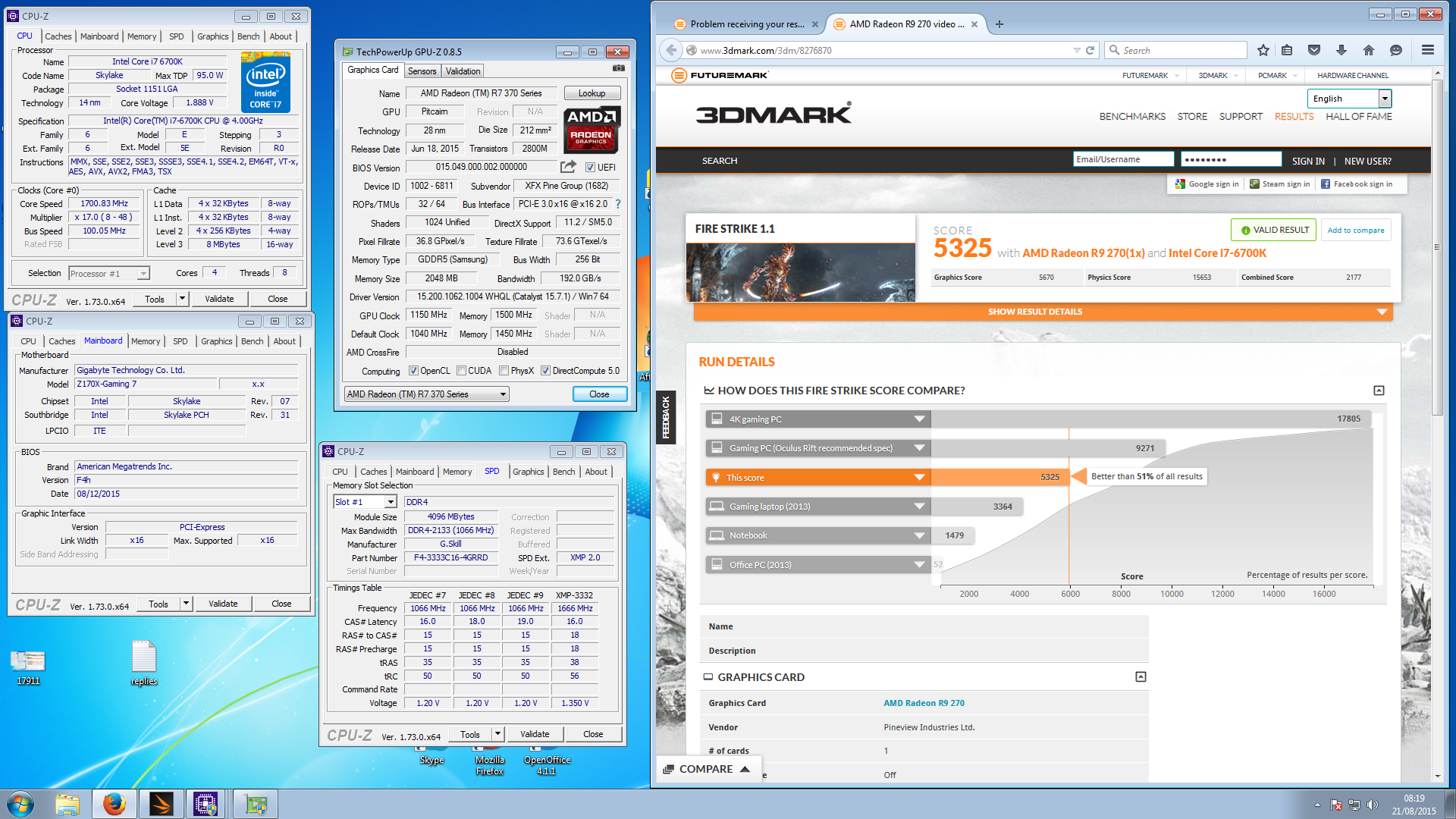Switch to Caches tab in top CPU-Z

[x=58, y=36]
